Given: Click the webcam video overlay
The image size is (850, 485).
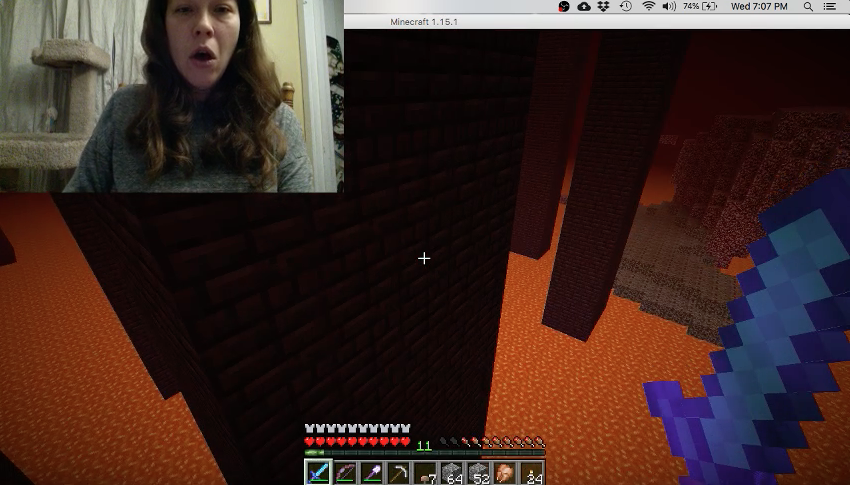Looking at the screenshot, I should click(x=171, y=96).
